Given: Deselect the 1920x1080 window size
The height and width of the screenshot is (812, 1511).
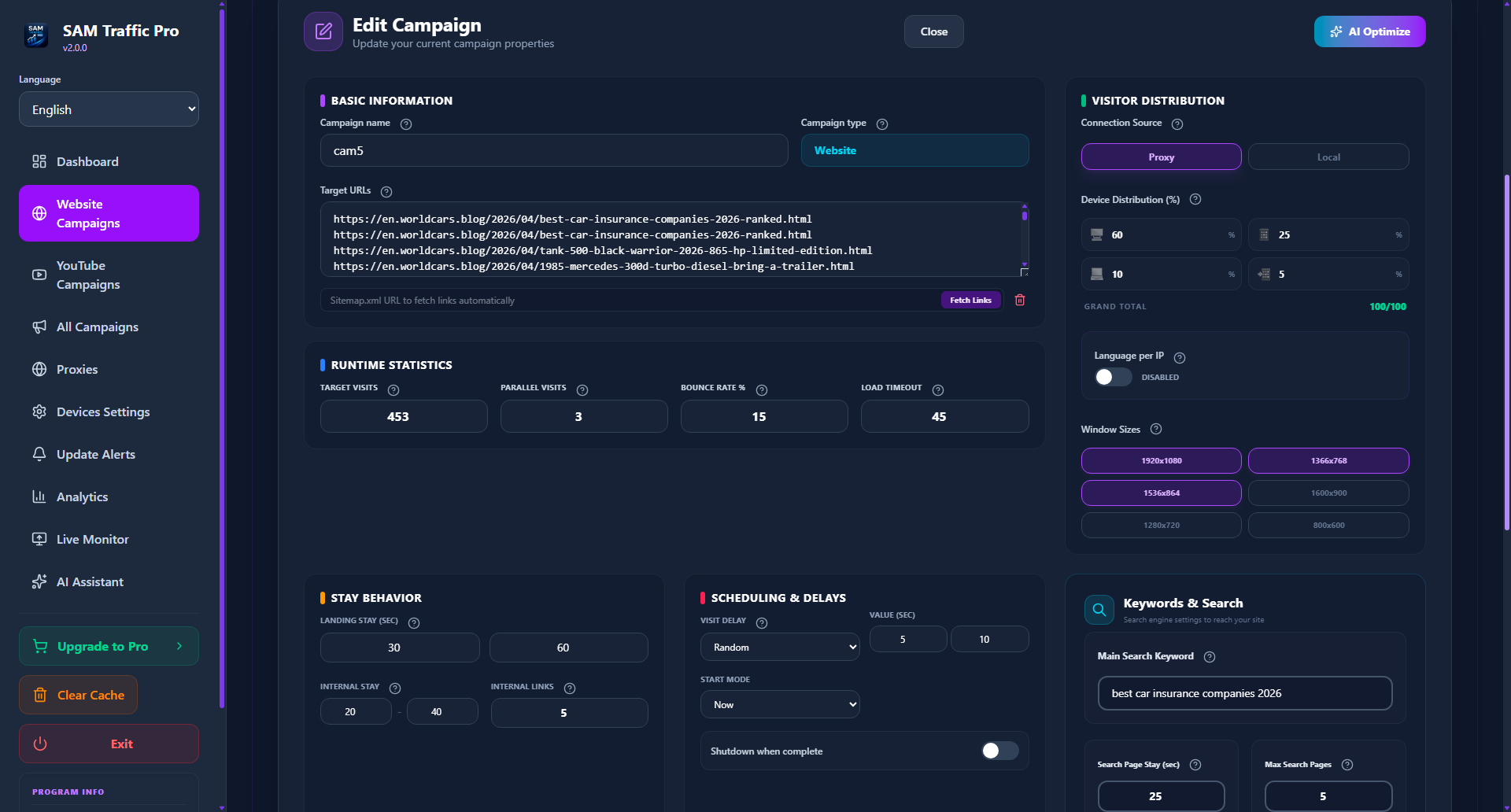Looking at the screenshot, I should click(x=1162, y=460).
